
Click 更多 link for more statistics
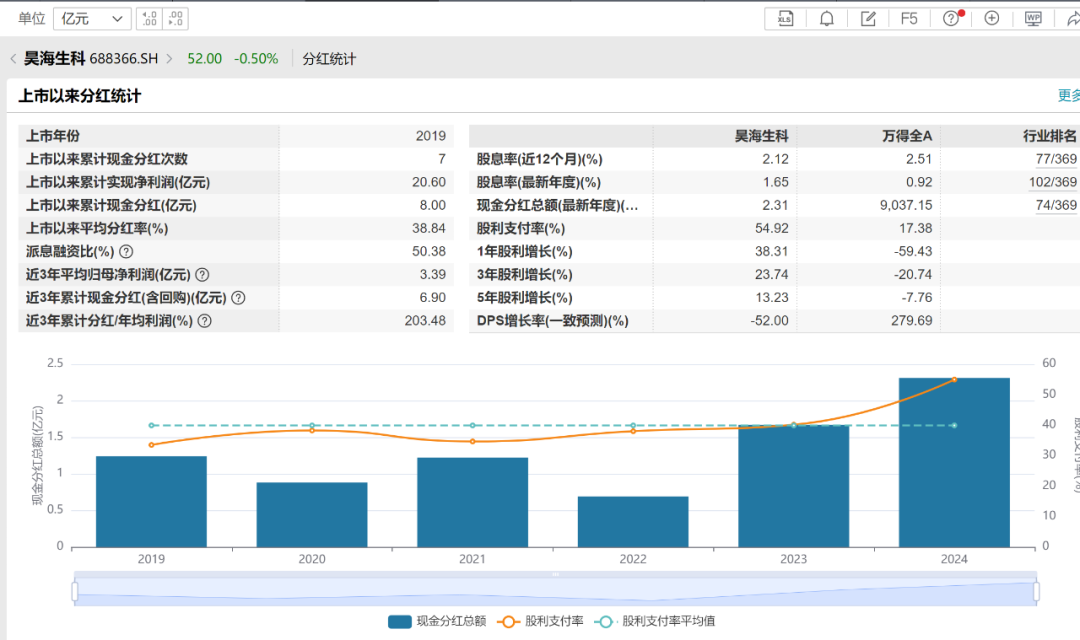(1068, 96)
